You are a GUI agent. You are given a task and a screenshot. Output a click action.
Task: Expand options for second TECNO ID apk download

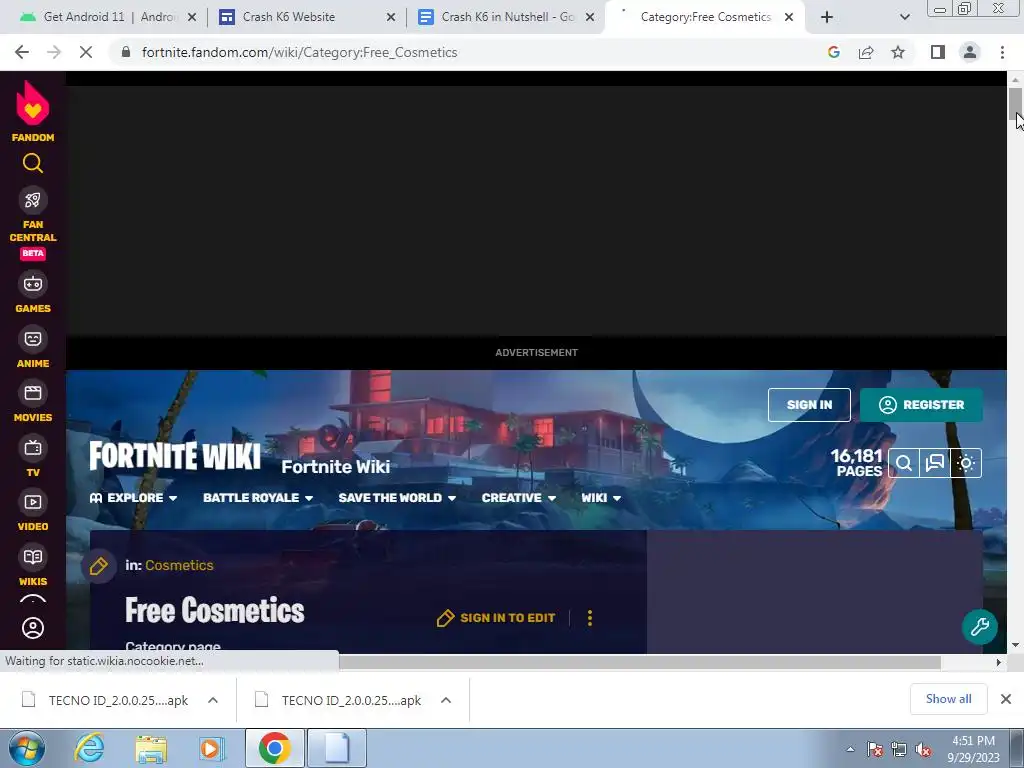tap(446, 700)
